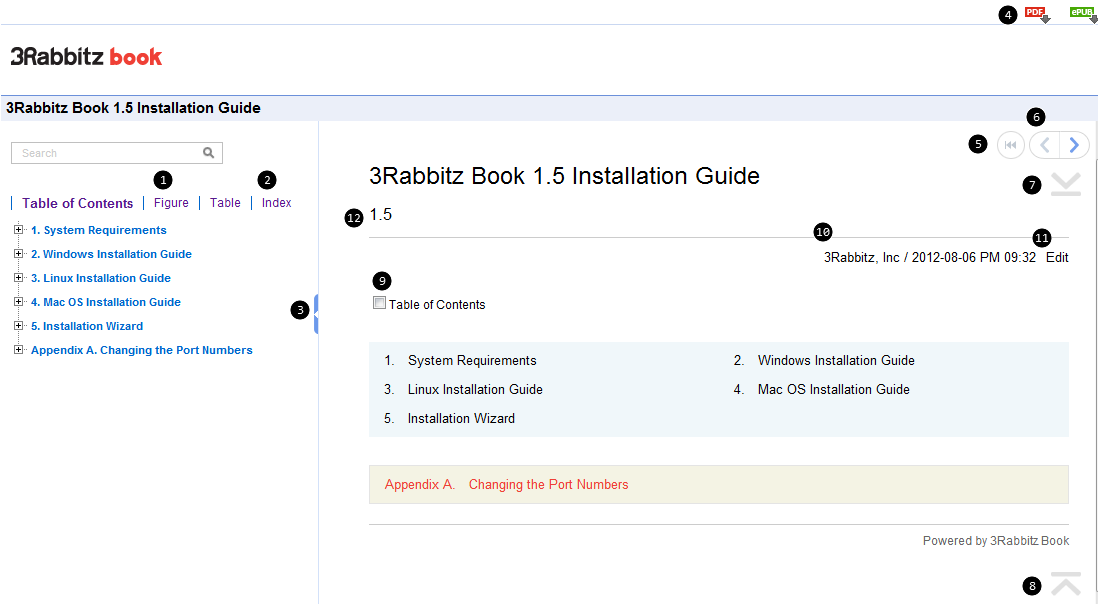Image resolution: width=1099 pixels, height=605 pixels.
Task: Open 4. Mac OS Installation Guide in sidebar
Action: click(106, 302)
